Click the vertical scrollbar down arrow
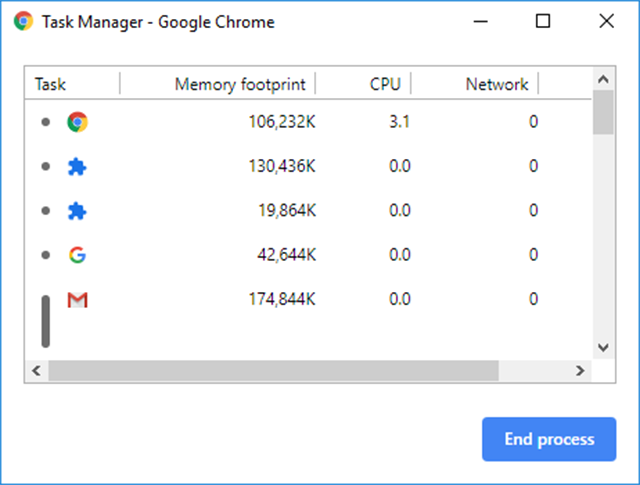This screenshot has width=640, height=485. tap(603, 347)
